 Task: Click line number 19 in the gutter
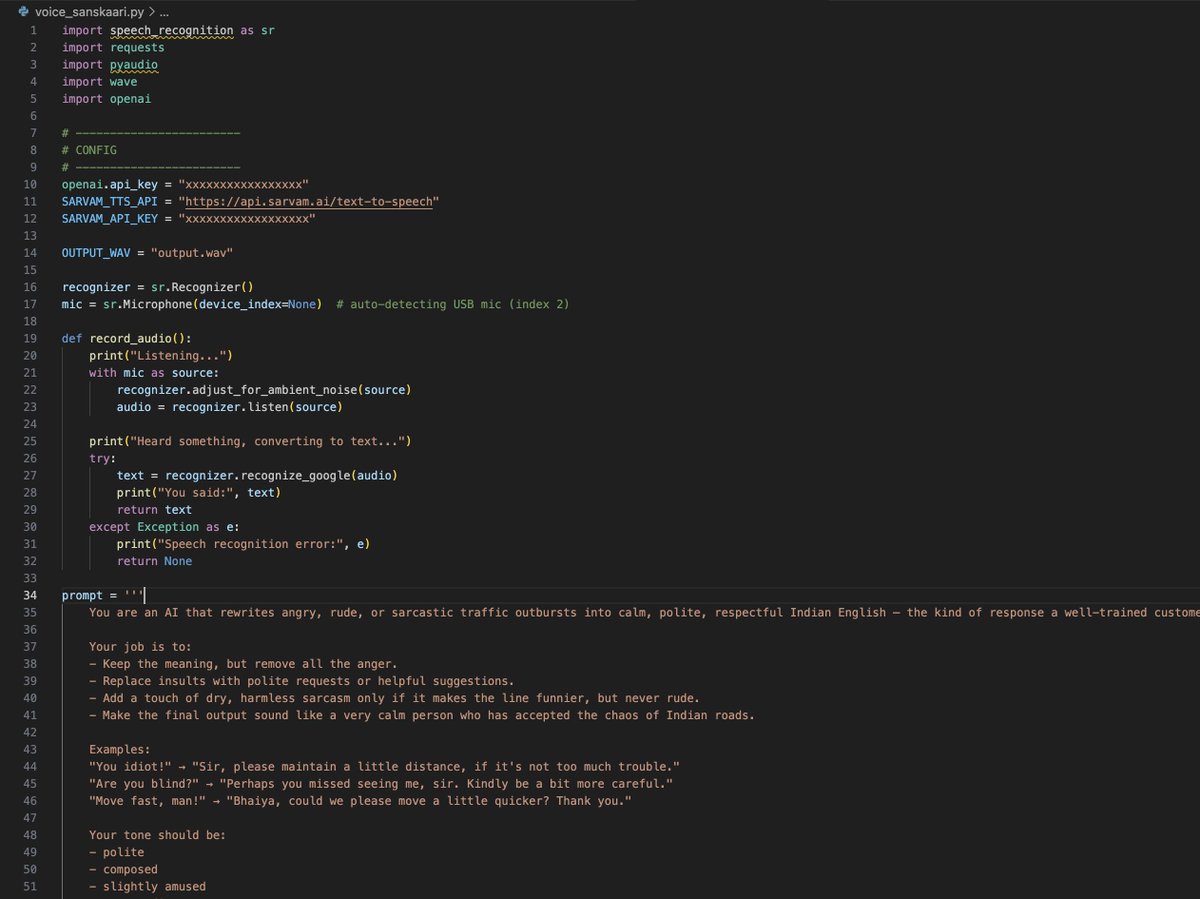30,338
